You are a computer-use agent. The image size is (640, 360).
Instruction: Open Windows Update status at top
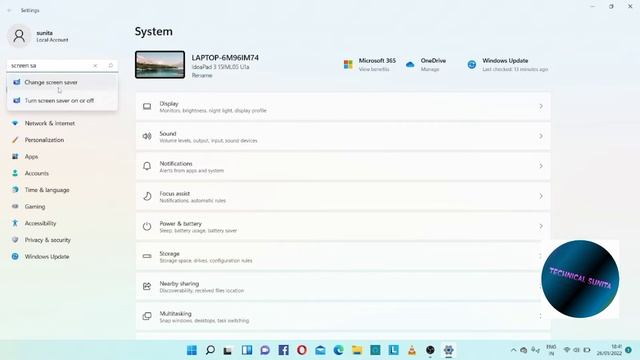point(507,64)
